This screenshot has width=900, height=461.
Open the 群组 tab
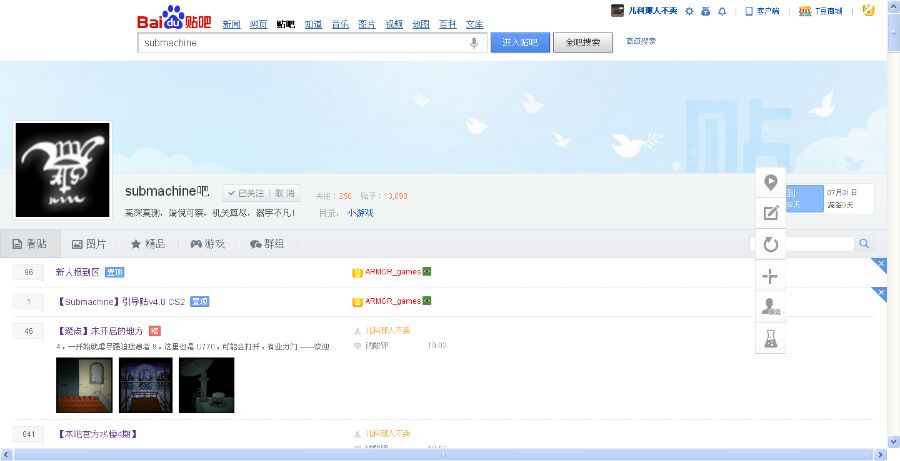(267, 244)
